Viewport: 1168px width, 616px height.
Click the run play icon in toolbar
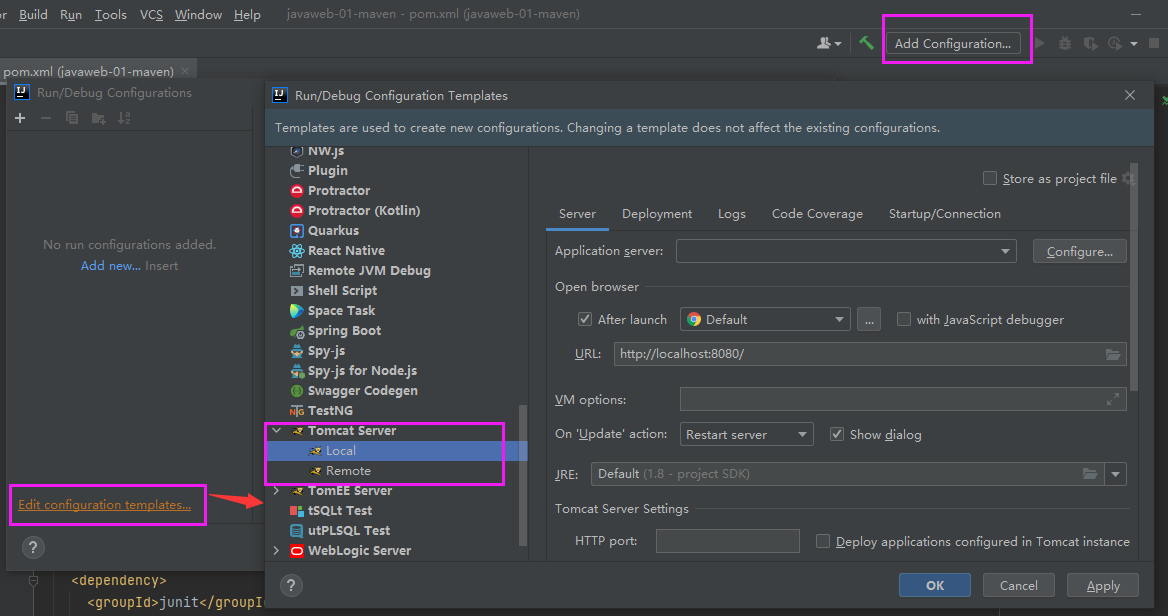[x=1041, y=43]
